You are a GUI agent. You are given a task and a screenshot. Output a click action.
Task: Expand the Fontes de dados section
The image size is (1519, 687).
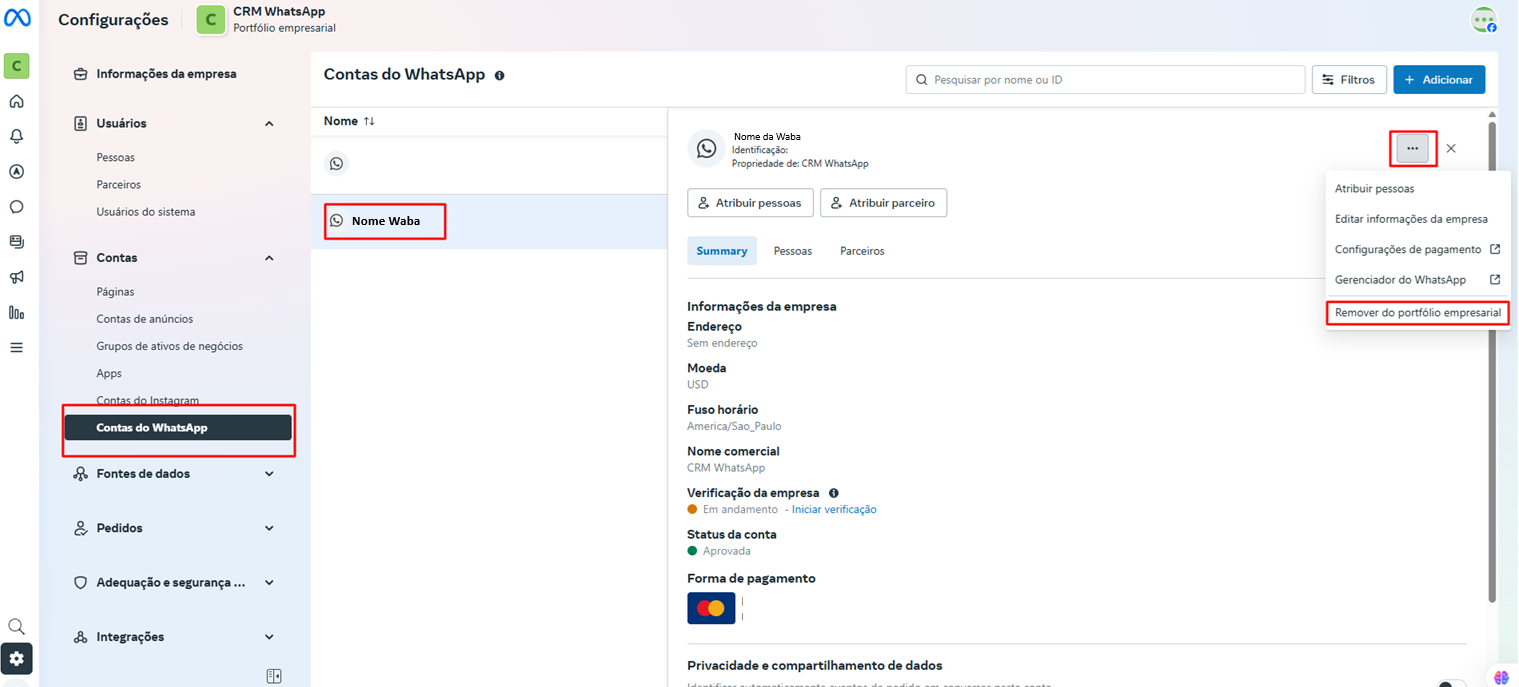point(269,474)
